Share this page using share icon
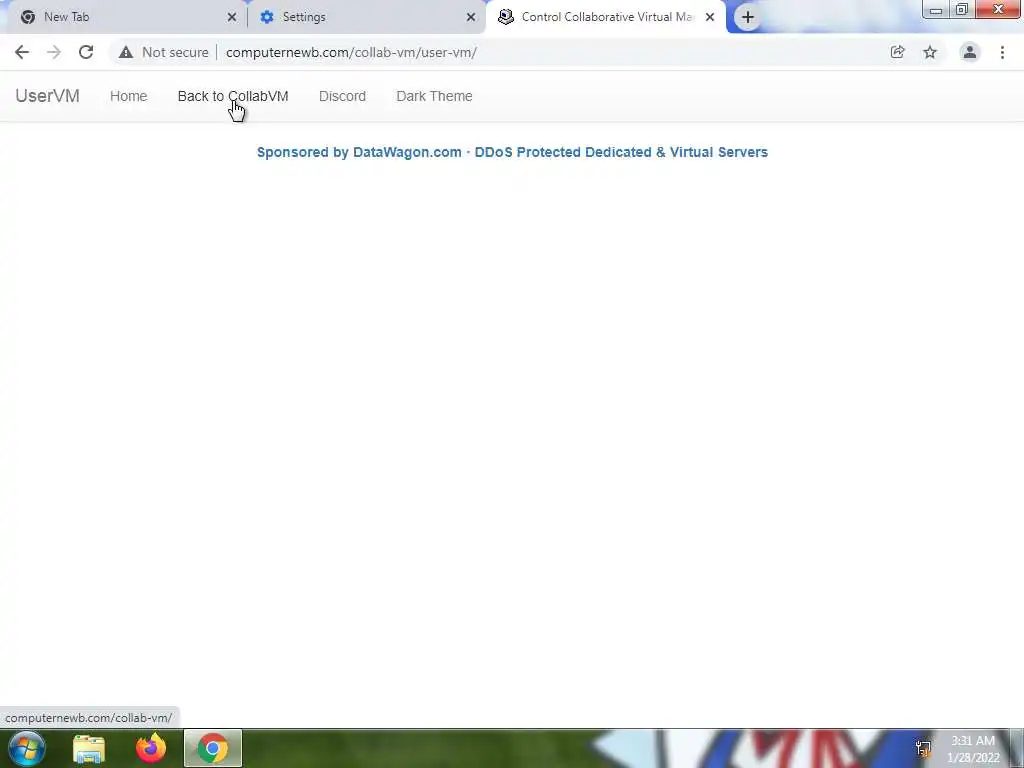1024x768 pixels. pyautogui.click(x=897, y=52)
